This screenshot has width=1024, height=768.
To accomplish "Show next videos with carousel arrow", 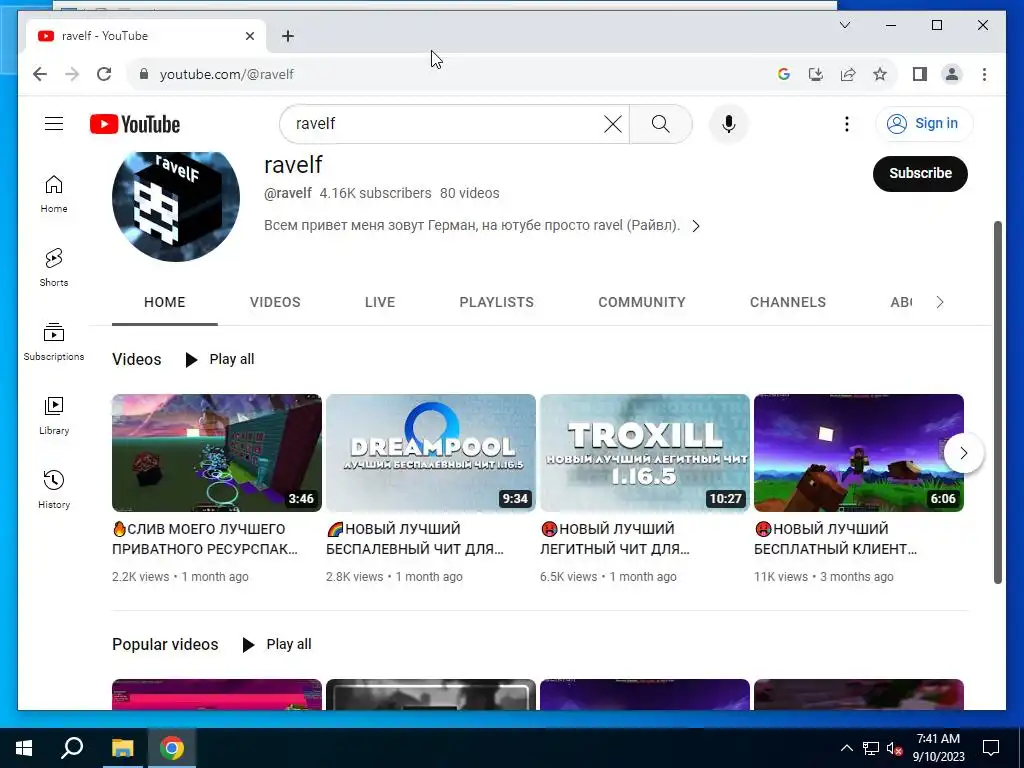I will coord(963,453).
